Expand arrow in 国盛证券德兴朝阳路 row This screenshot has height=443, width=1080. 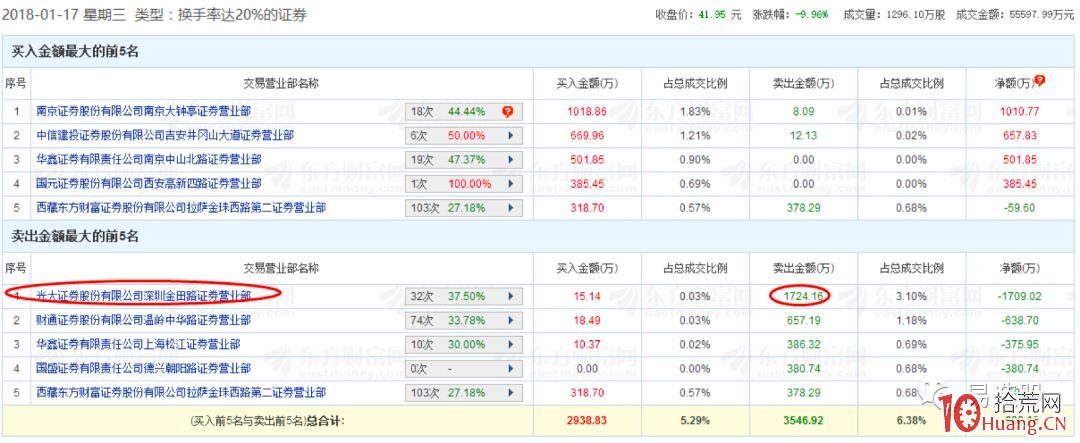pos(511,369)
